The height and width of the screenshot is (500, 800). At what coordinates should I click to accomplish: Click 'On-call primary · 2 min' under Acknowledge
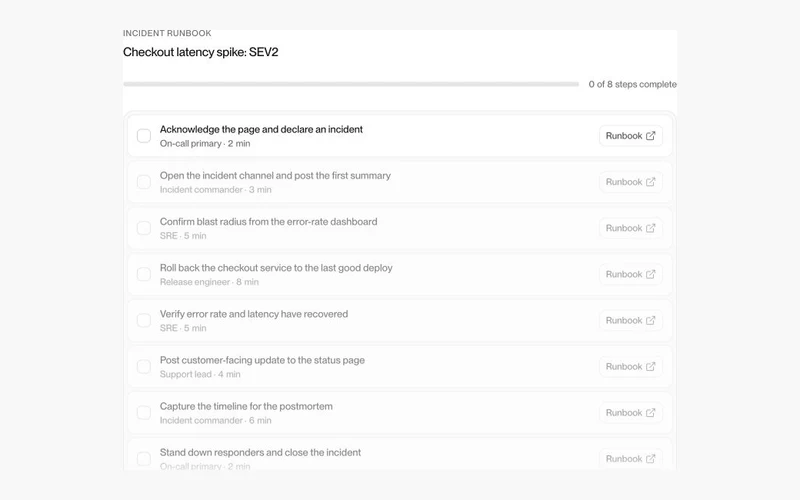click(x=205, y=144)
